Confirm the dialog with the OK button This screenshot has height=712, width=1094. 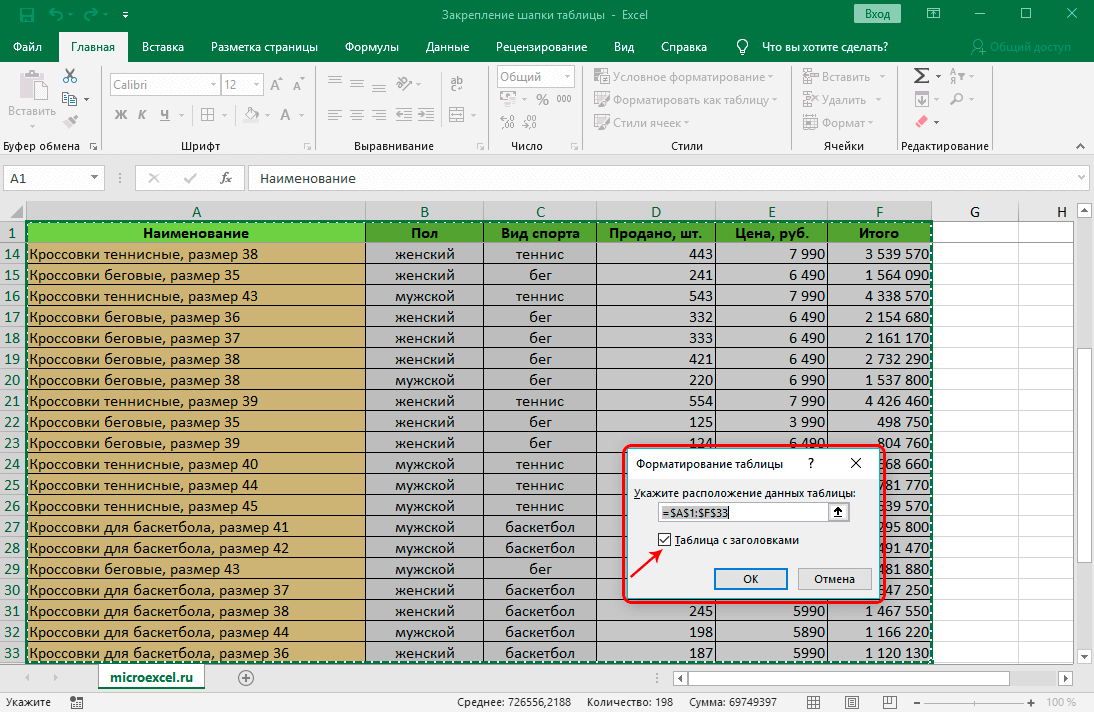coord(750,579)
